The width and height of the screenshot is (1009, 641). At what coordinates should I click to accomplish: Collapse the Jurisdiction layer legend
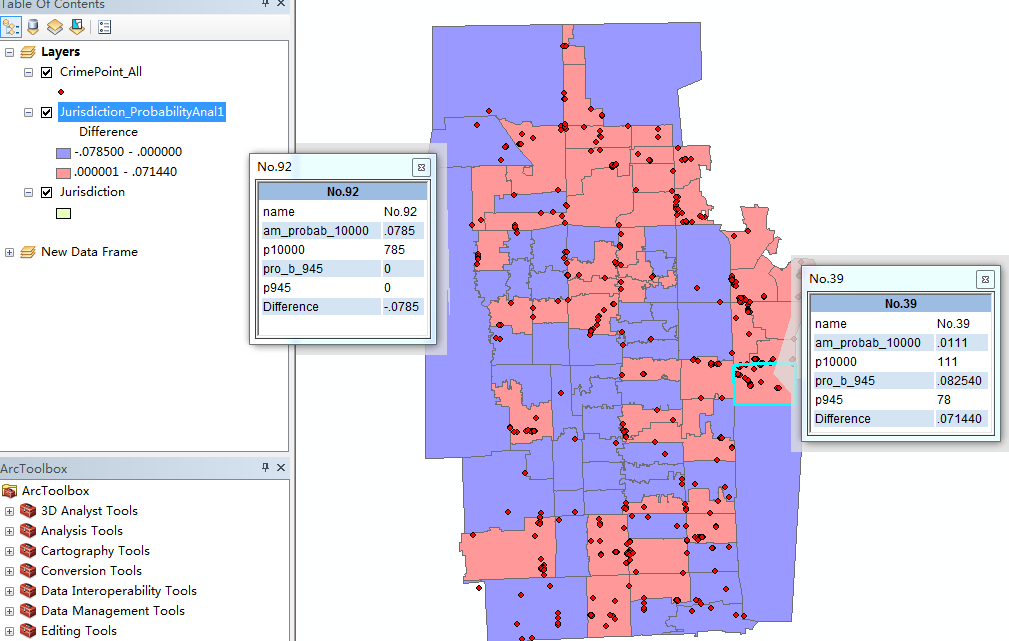pyautogui.click(x=28, y=192)
